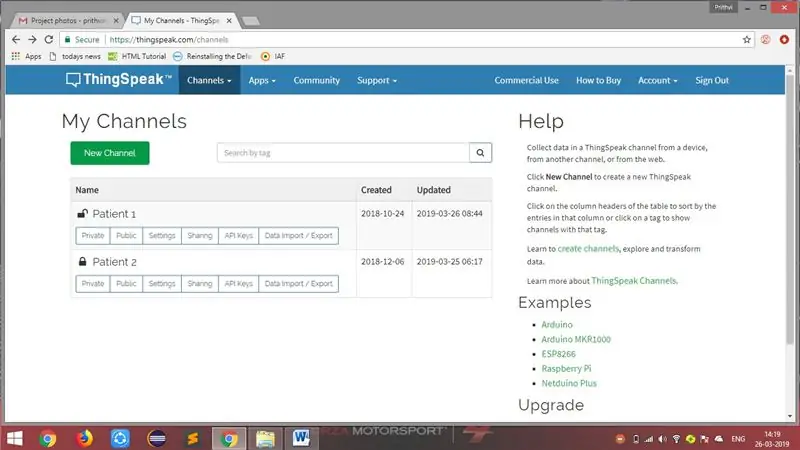Click the Search by tag field
This screenshot has width=800, height=450.
tap(343, 153)
